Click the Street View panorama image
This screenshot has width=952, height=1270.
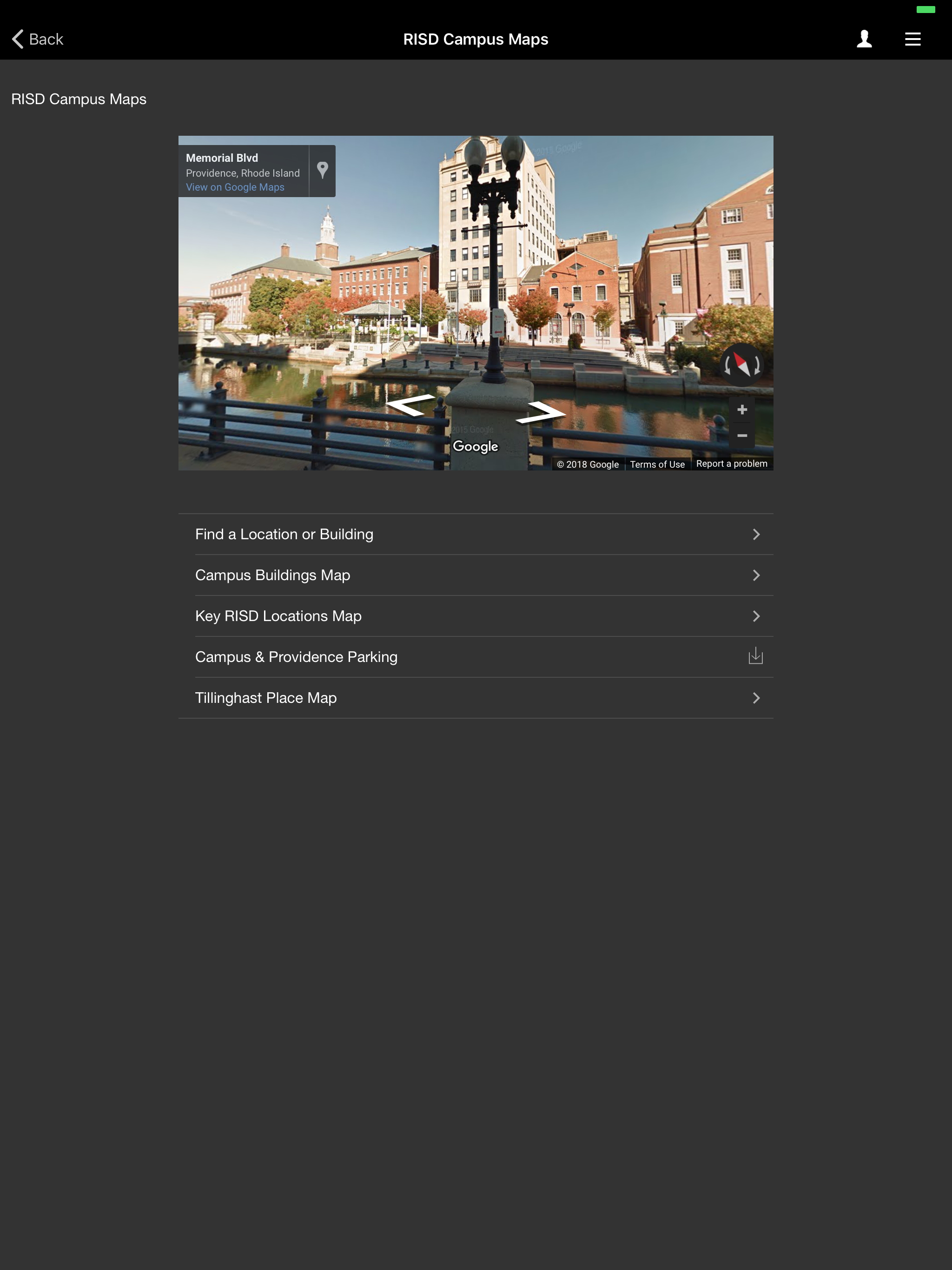pyautogui.click(x=476, y=303)
